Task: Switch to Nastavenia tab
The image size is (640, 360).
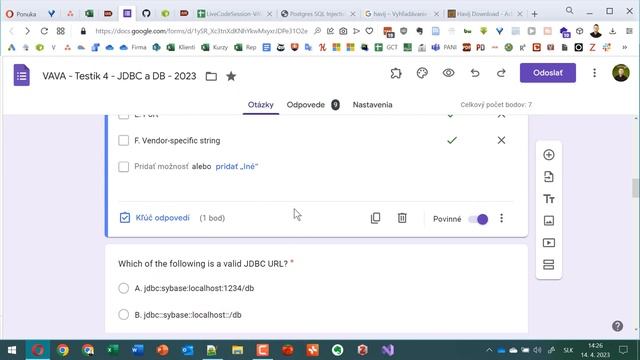Action: pos(372,105)
